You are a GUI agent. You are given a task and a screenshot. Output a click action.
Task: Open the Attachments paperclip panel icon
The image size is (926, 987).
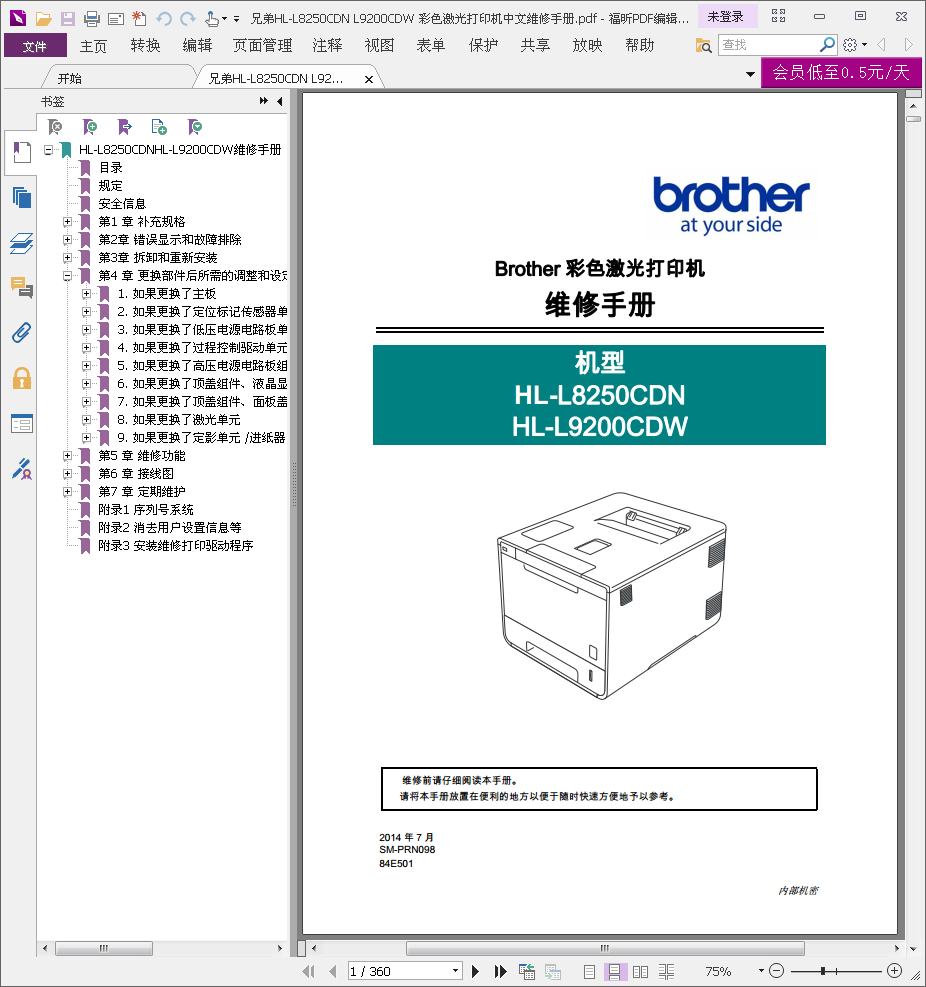click(21, 333)
